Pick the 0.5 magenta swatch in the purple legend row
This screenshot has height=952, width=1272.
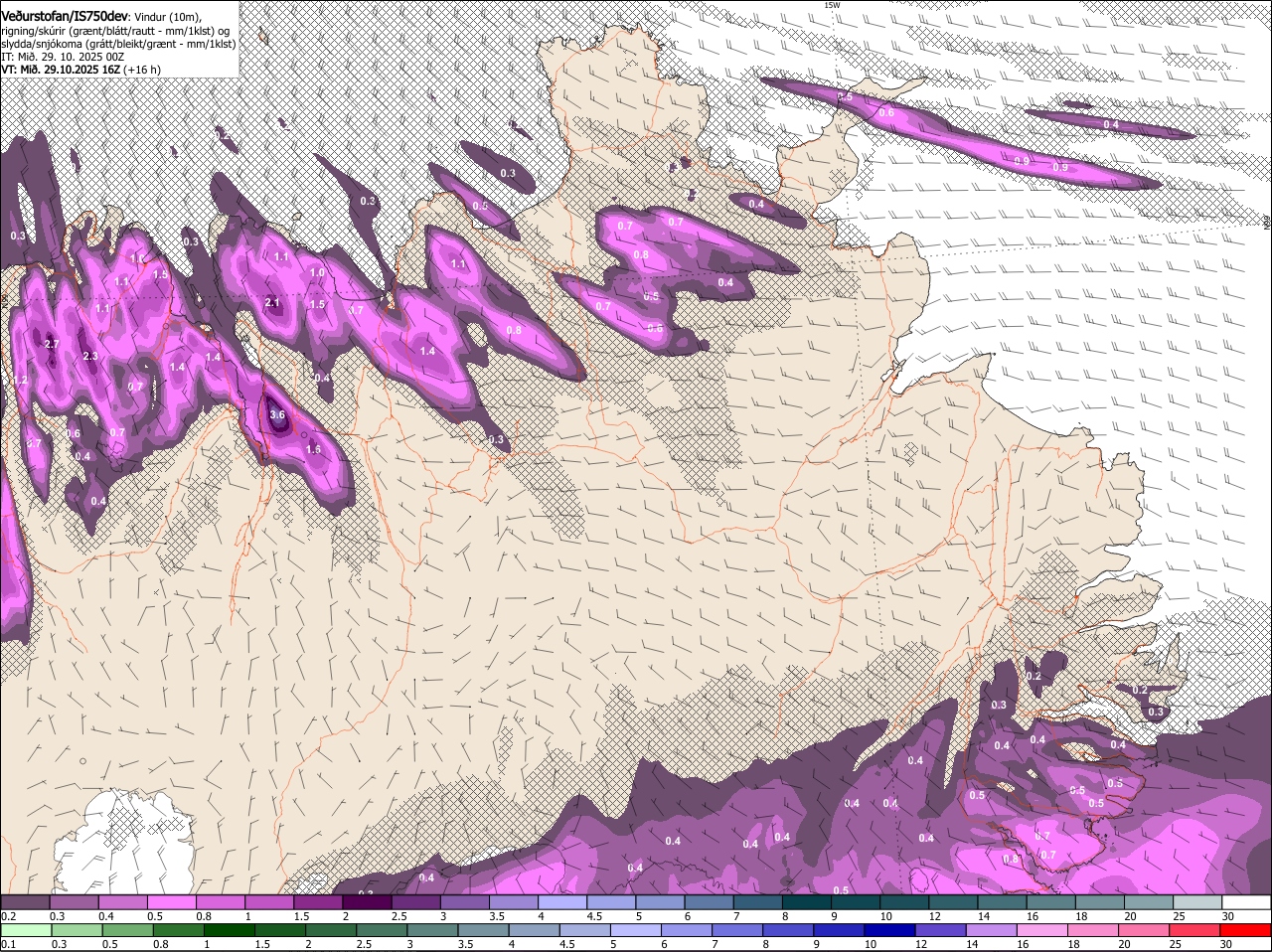pyautogui.click(x=171, y=902)
